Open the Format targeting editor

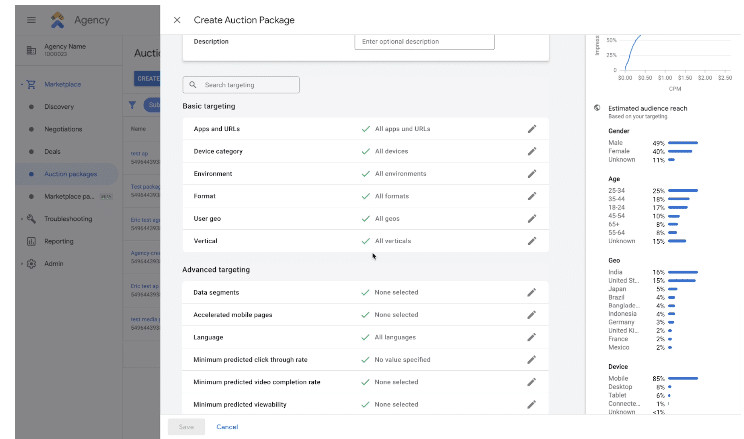(532, 196)
